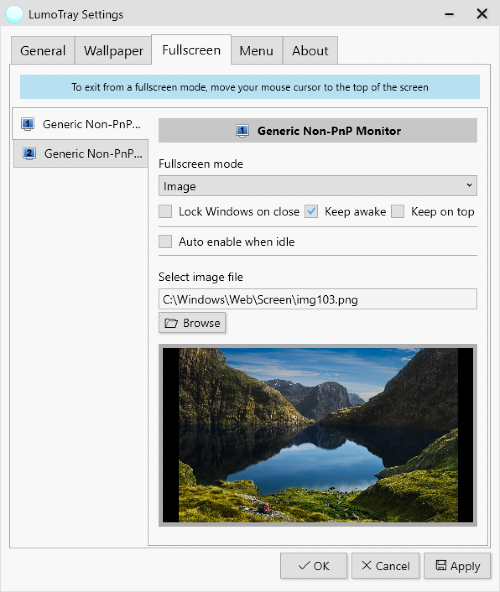Switch to the Wallpaper tab

(x=113, y=51)
